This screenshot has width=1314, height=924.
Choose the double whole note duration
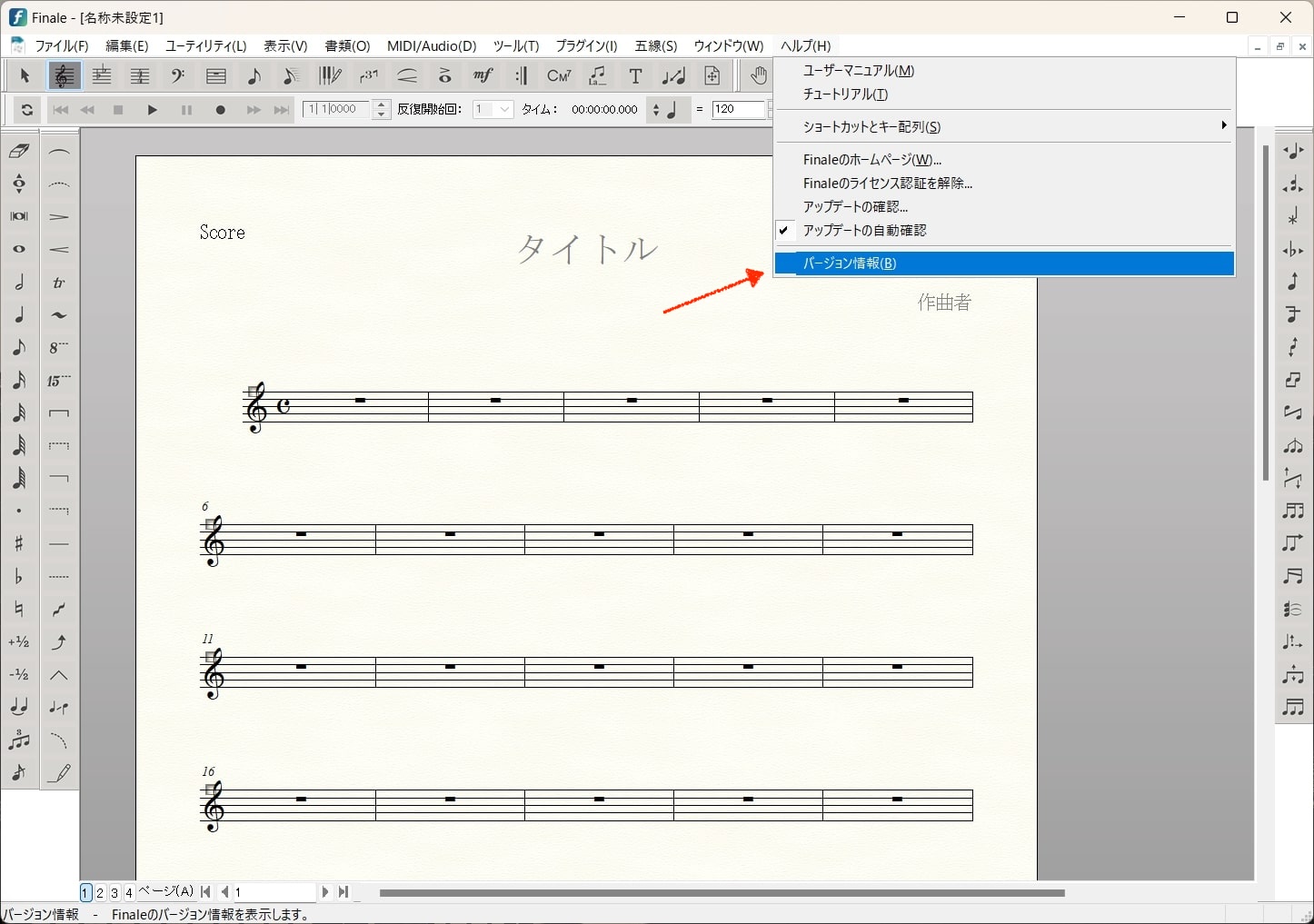(19, 216)
